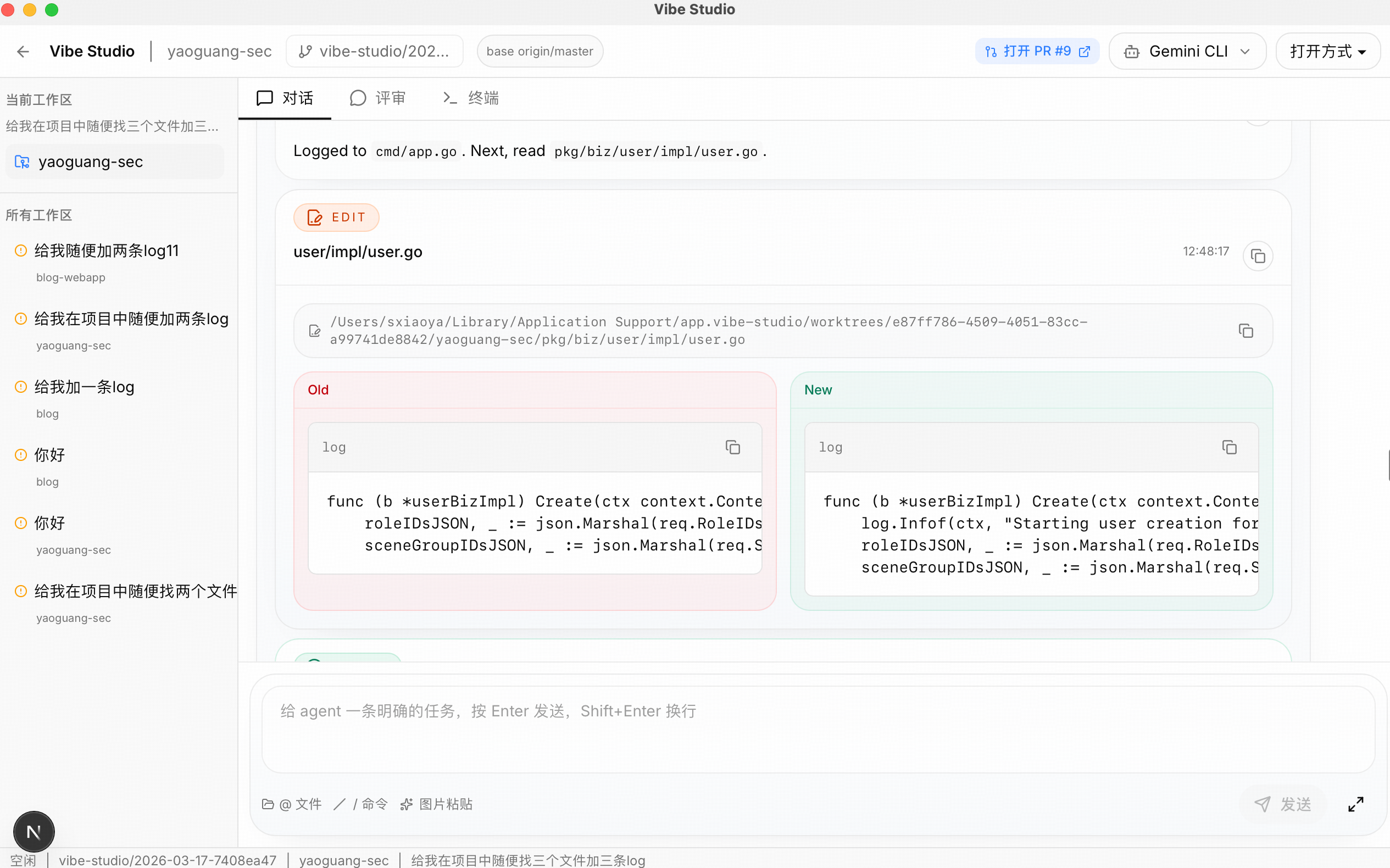Screen dimensions: 1390x868
Task: Switch to the 终端 tab
Action: click(470, 98)
